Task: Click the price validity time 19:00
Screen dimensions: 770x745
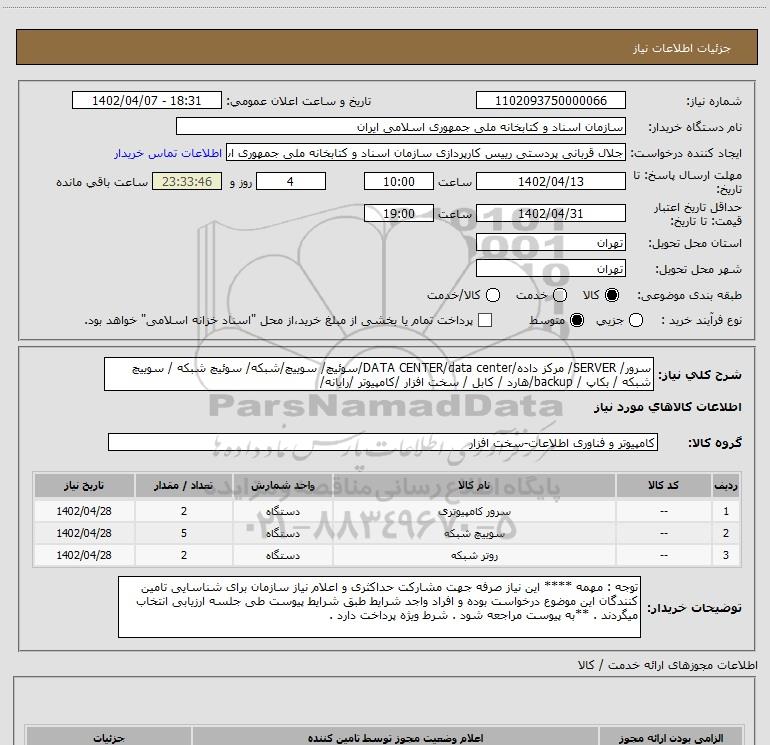Action: (399, 213)
